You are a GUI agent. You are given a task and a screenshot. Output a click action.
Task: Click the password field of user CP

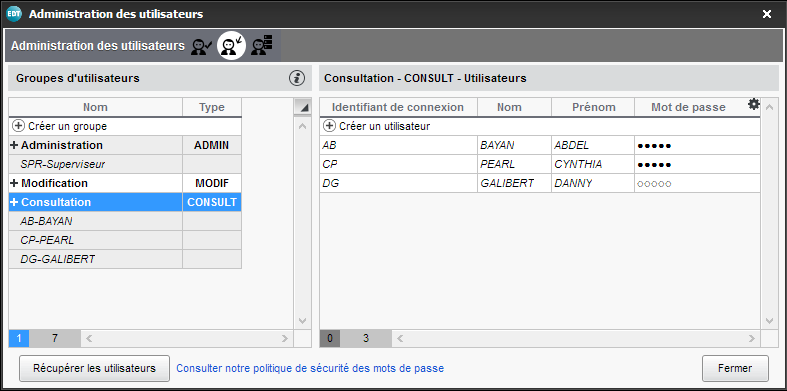(697, 164)
